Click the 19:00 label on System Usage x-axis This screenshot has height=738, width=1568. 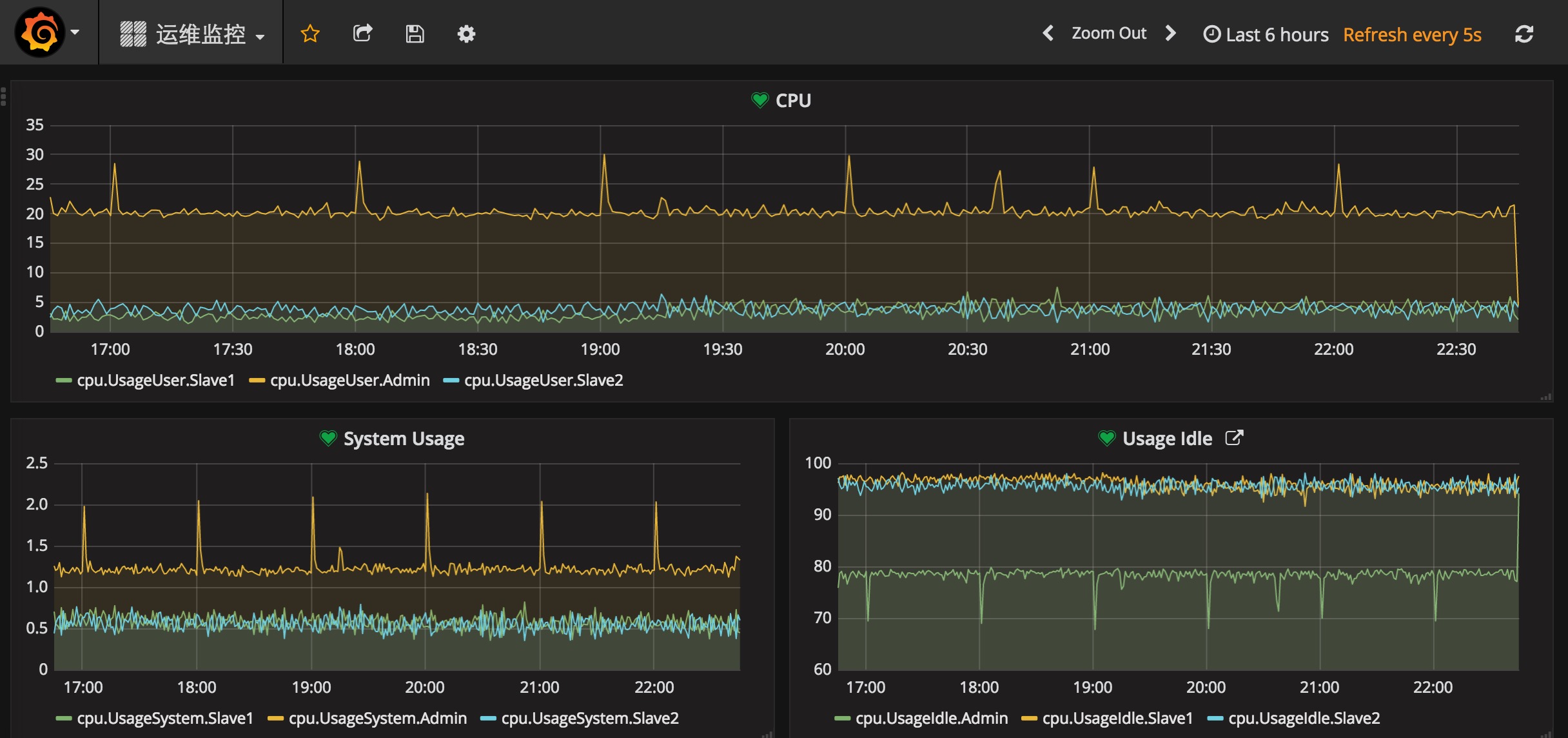point(311,688)
